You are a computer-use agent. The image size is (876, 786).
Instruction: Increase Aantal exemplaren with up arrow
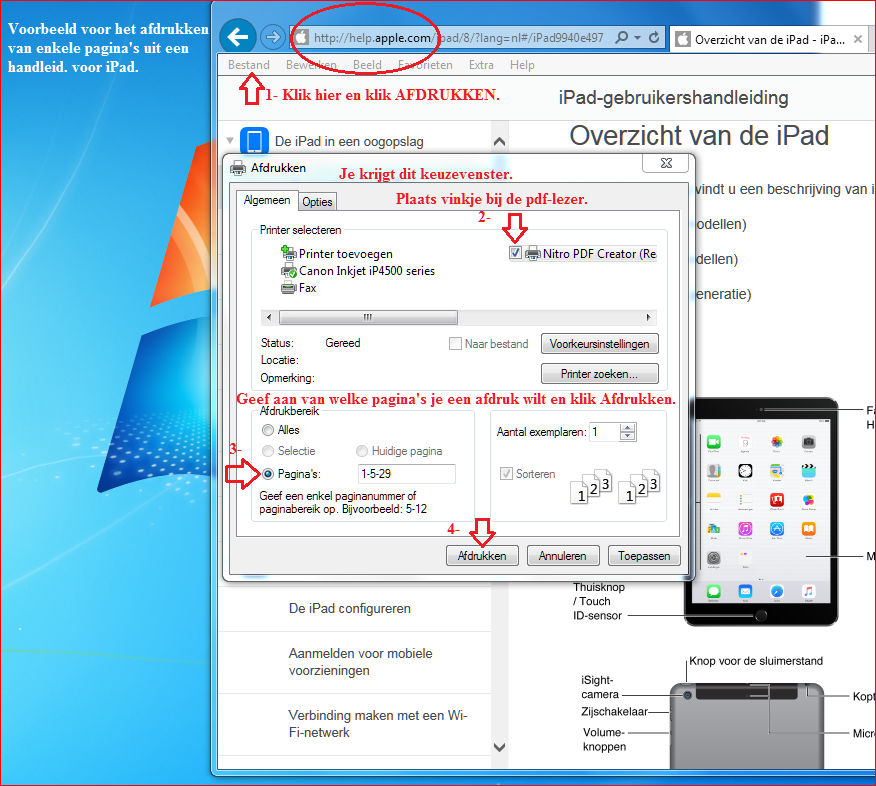(627, 427)
